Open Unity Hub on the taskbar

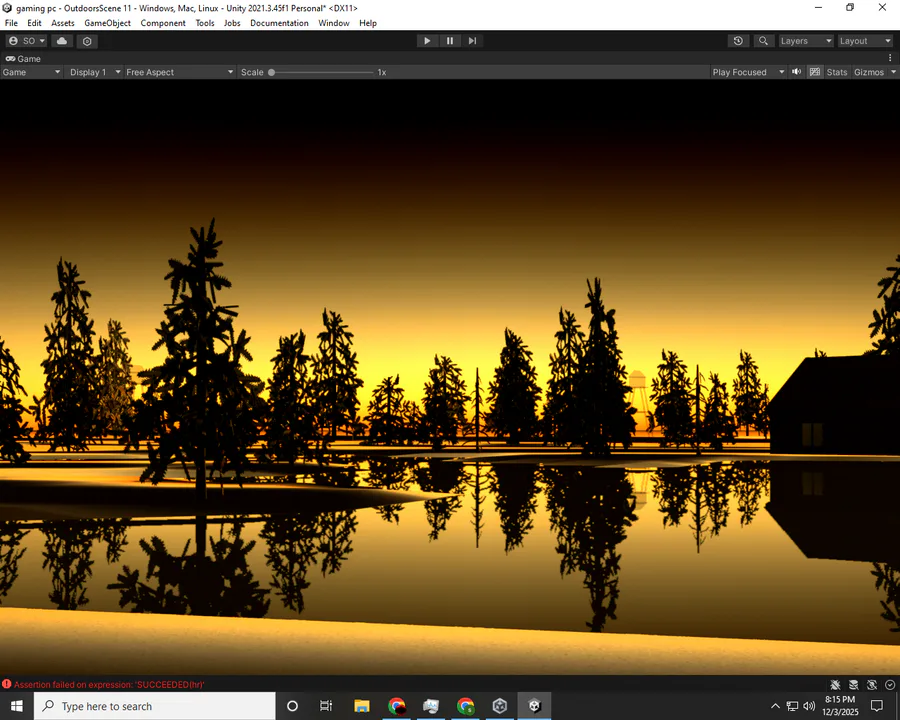pyautogui.click(x=500, y=706)
